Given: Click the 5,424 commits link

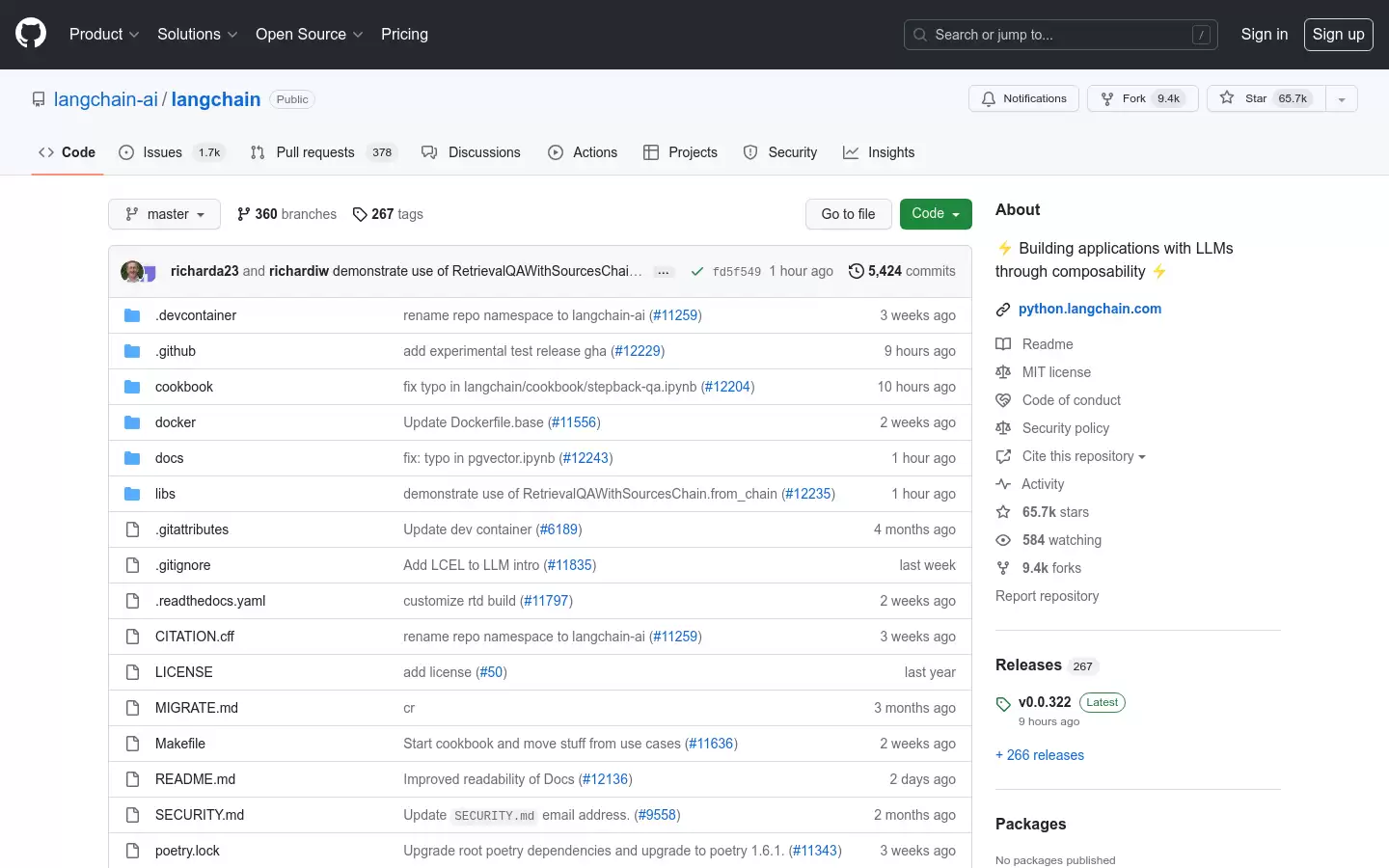Looking at the screenshot, I should (x=902, y=271).
